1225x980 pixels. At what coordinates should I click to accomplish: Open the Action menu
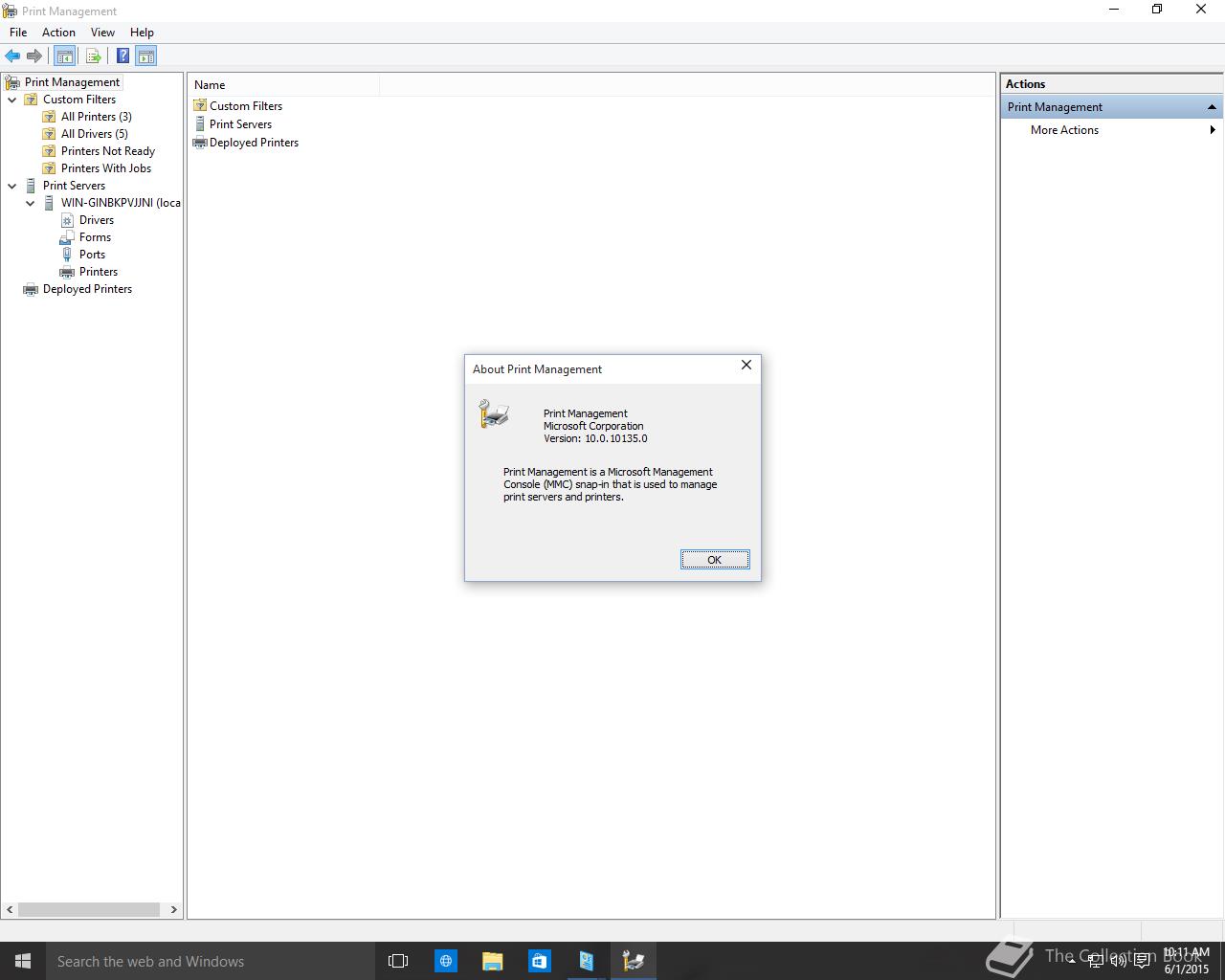[58, 32]
